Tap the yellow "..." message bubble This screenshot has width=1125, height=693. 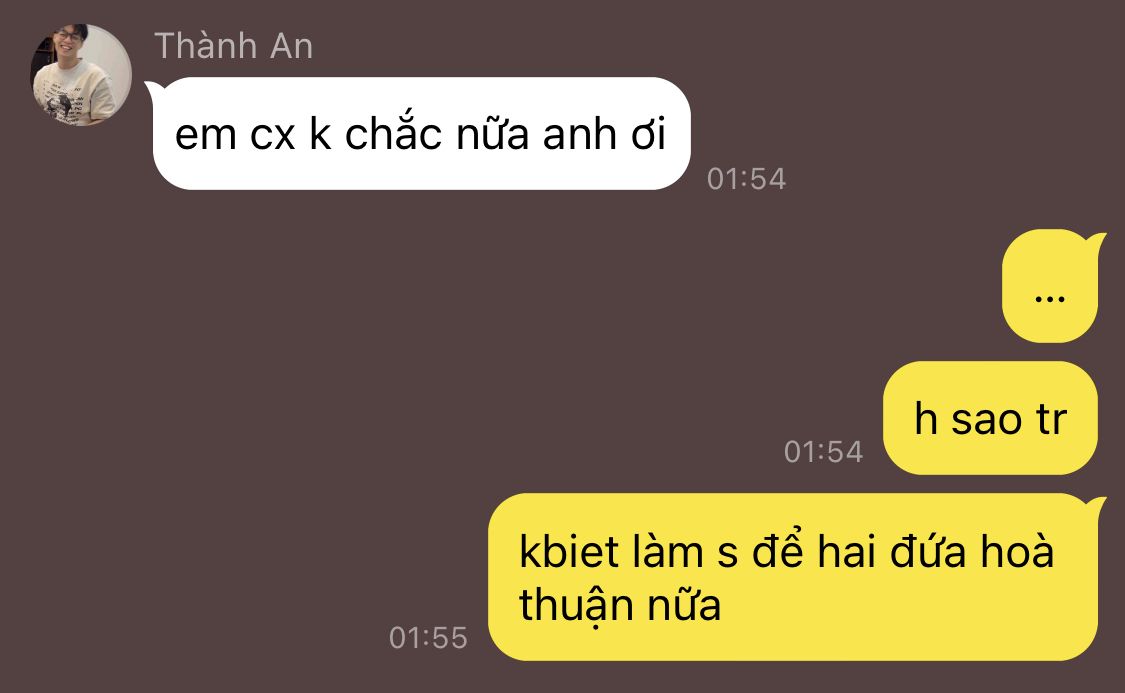click(x=1050, y=286)
